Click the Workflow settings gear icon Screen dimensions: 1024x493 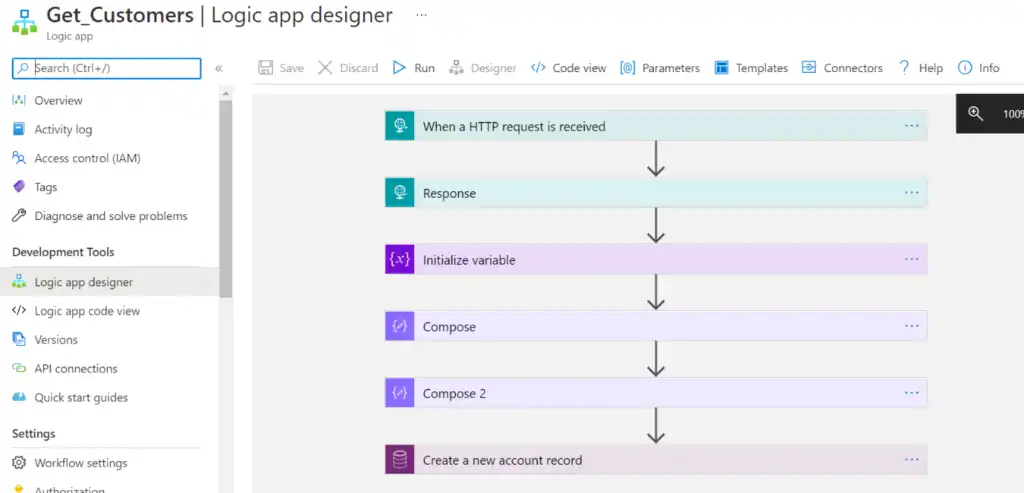pyautogui.click(x=19, y=463)
